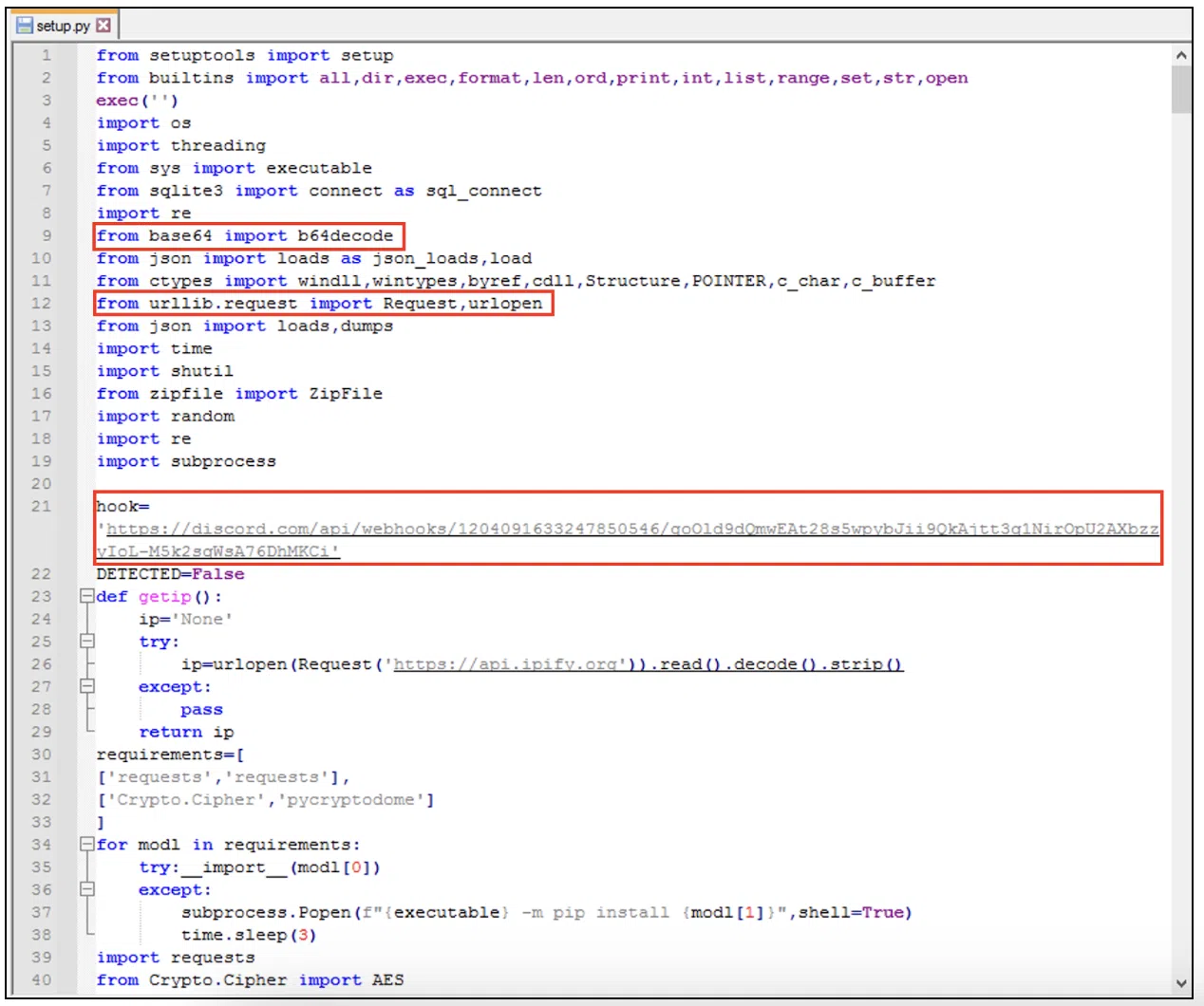Click 'executable' on line 6

click(x=319, y=168)
